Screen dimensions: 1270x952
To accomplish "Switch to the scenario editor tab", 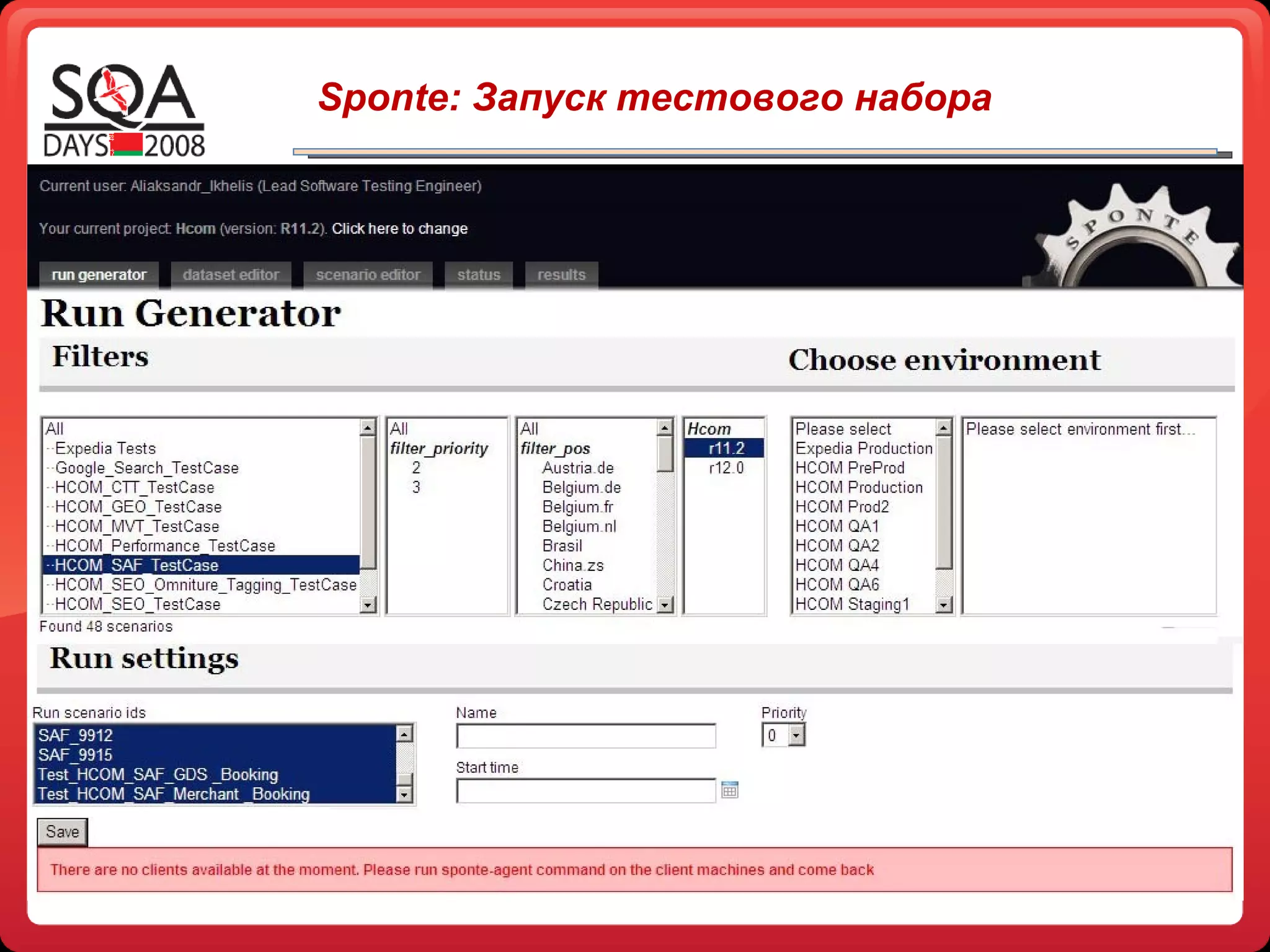I will pyautogui.click(x=368, y=275).
